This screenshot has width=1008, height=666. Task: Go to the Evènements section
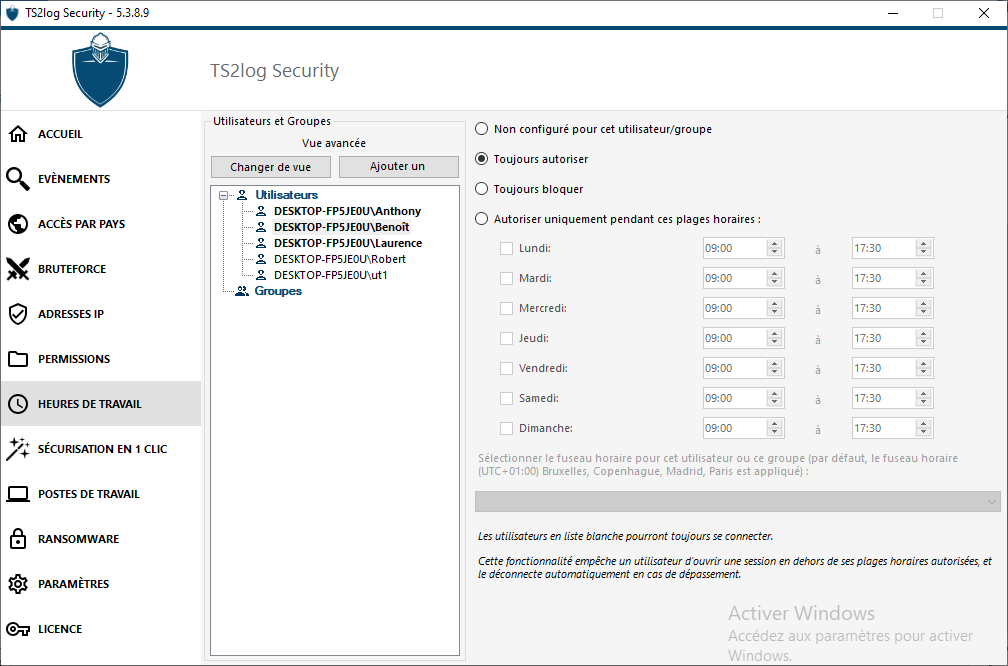pyautogui.click(x=101, y=179)
